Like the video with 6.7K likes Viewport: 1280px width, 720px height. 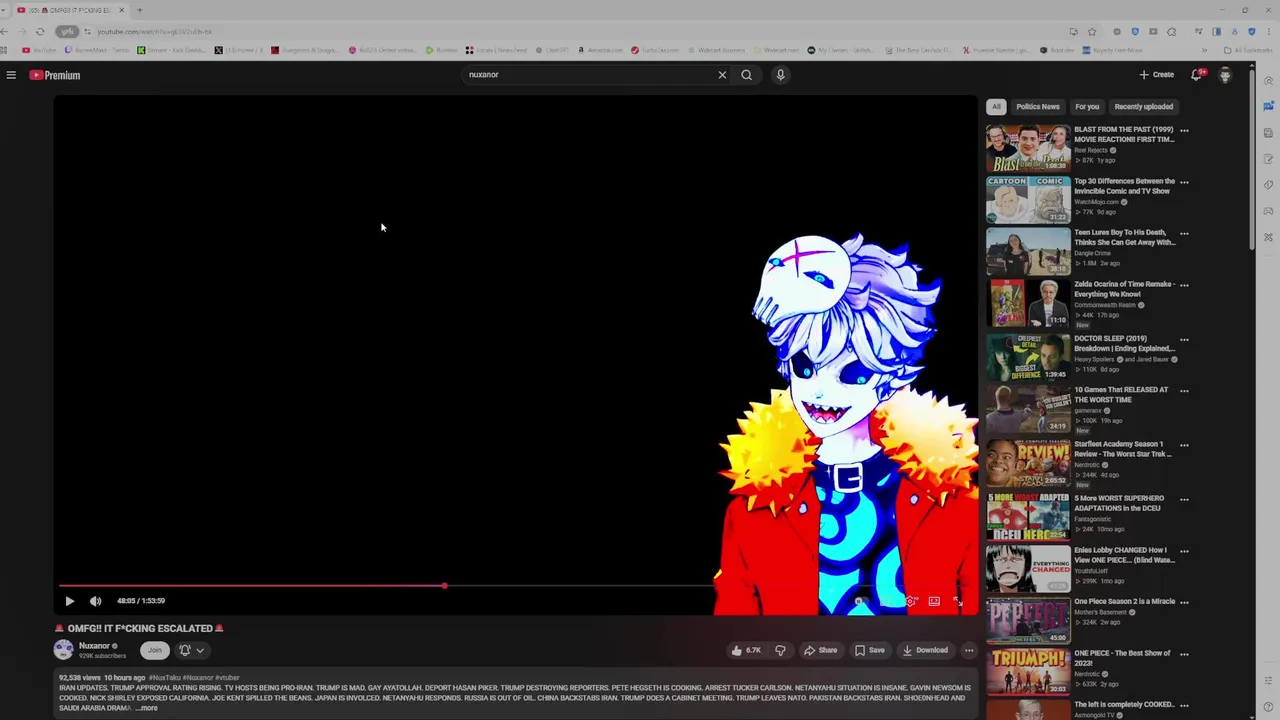(x=746, y=650)
